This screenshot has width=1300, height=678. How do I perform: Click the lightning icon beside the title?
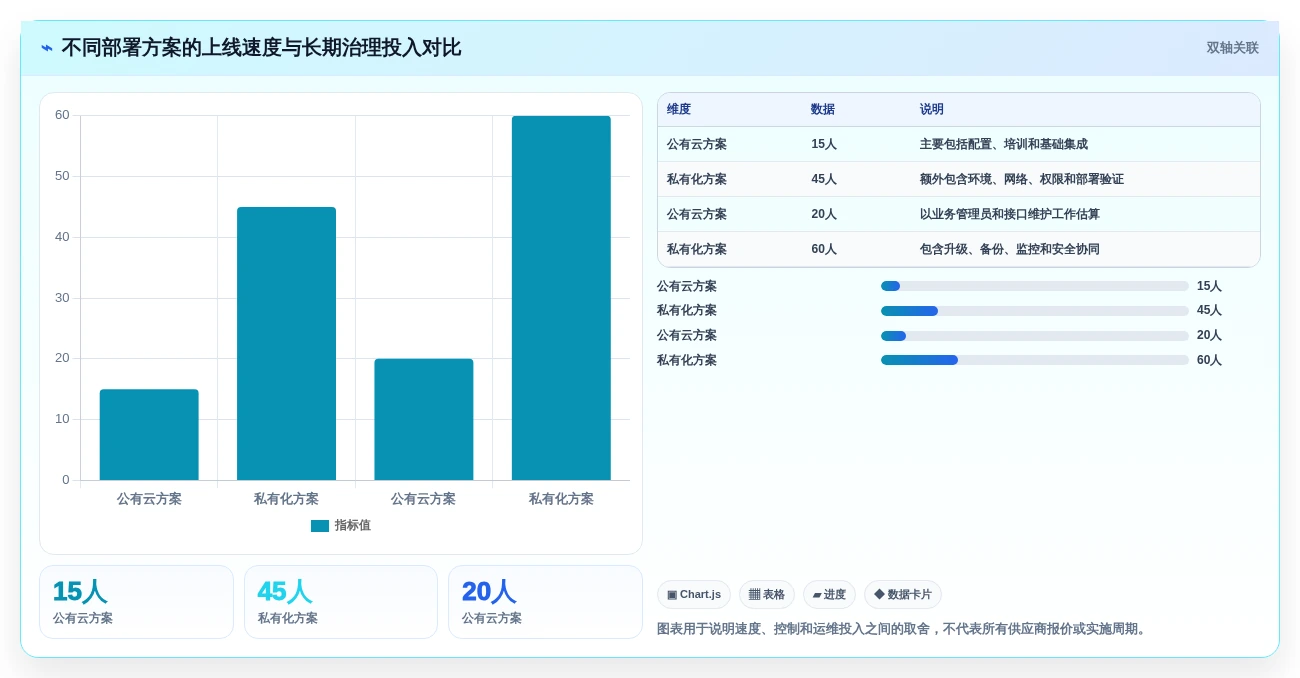pyautogui.click(x=47, y=48)
